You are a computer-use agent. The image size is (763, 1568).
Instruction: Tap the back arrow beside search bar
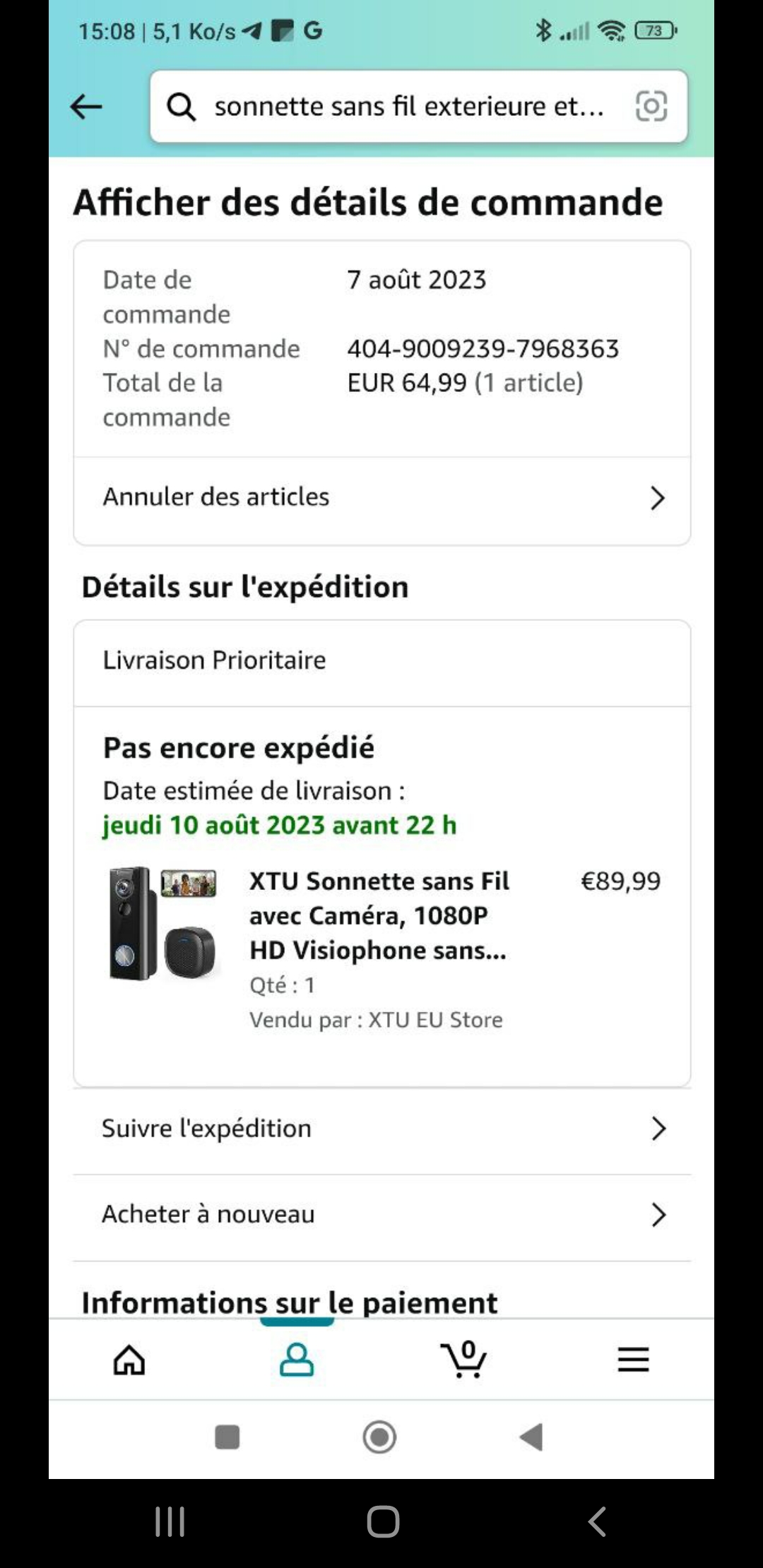(x=86, y=107)
